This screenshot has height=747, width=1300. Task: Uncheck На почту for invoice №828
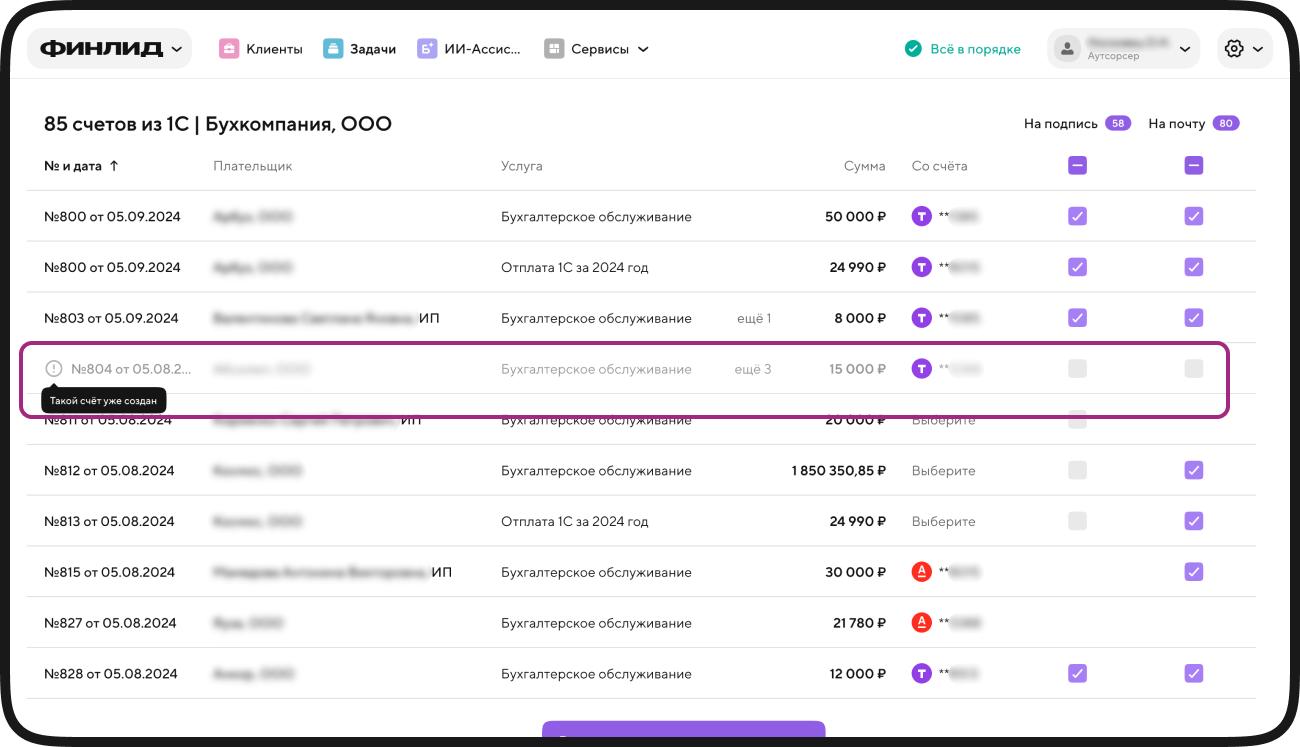click(1194, 674)
